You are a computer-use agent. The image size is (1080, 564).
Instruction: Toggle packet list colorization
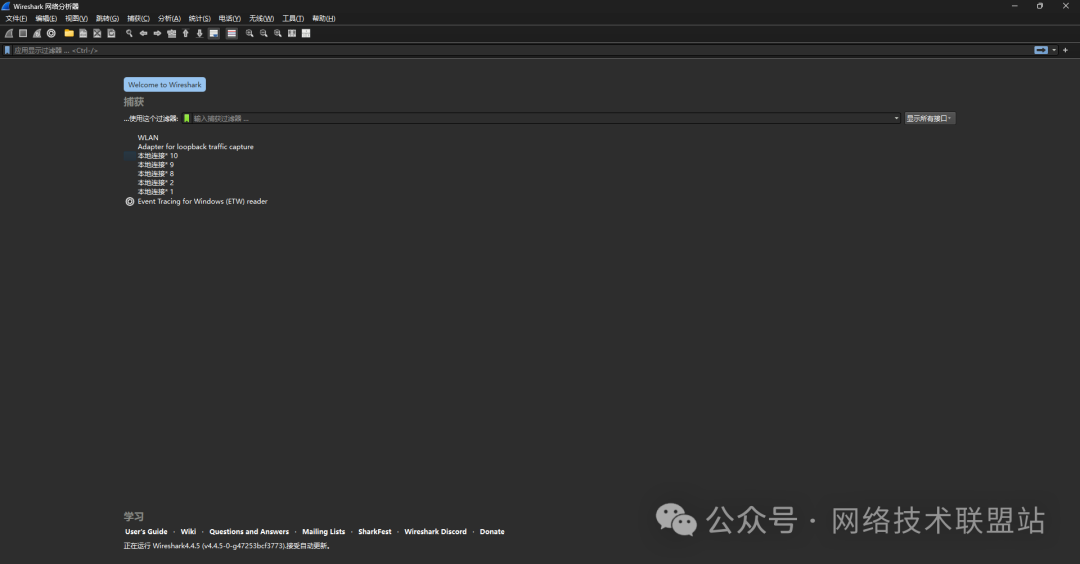pyautogui.click(x=231, y=33)
